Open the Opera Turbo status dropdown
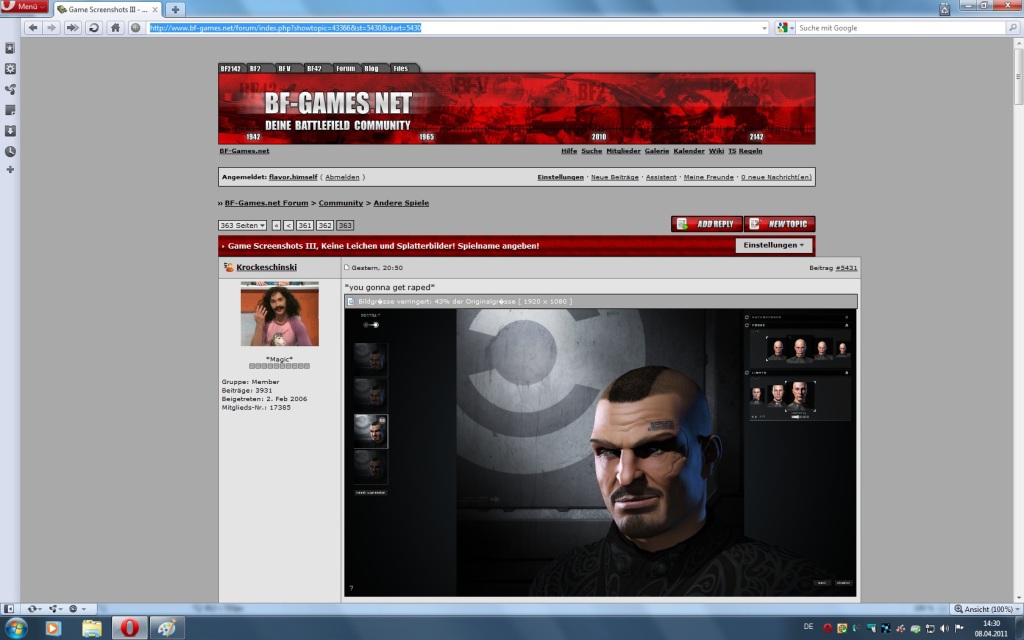Screen dimensions: 1024x640 (x=77, y=609)
